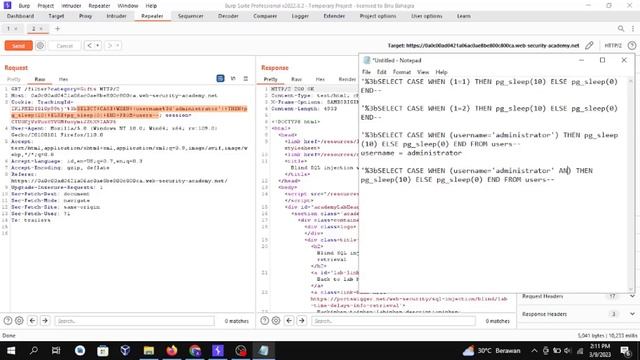640x360 pixels.
Task: Select Pretty view in Response panel
Action: click(x=270, y=79)
